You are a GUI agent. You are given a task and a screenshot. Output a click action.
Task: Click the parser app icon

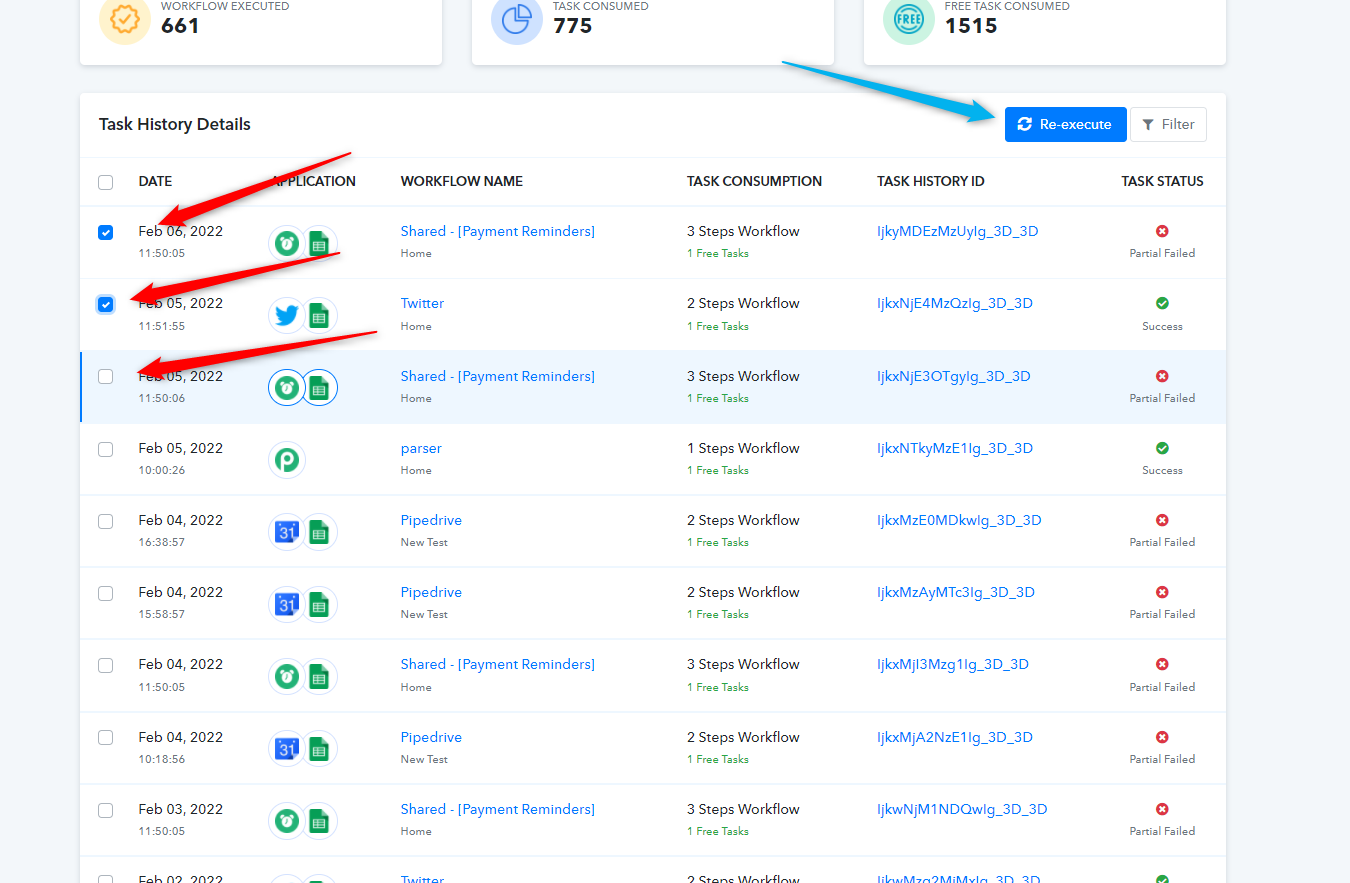coord(287,460)
